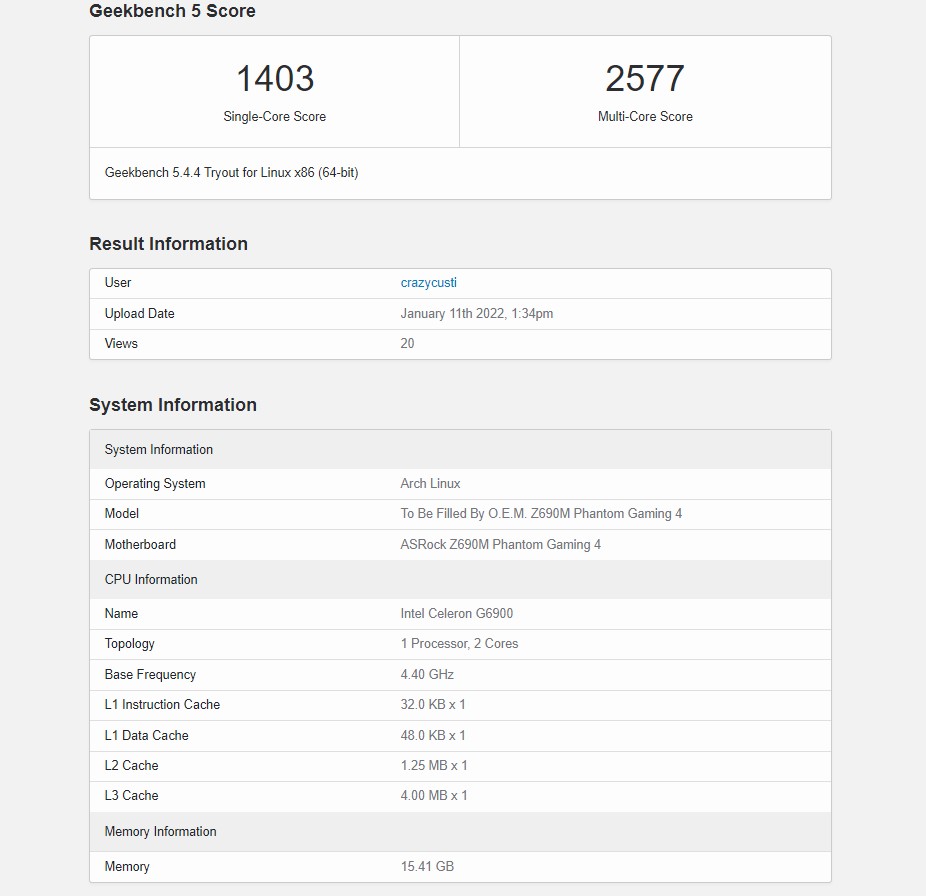The height and width of the screenshot is (896, 926).
Task: Click the Geekbench 5 Score heading
Action: pyautogui.click(x=172, y=12)
